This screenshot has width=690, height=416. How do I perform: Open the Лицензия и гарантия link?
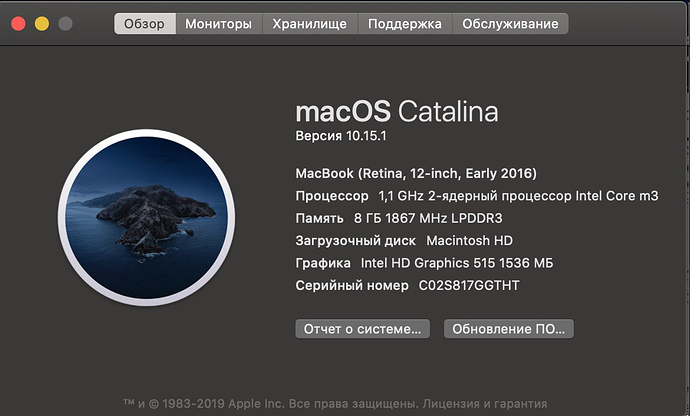(485, 403)
